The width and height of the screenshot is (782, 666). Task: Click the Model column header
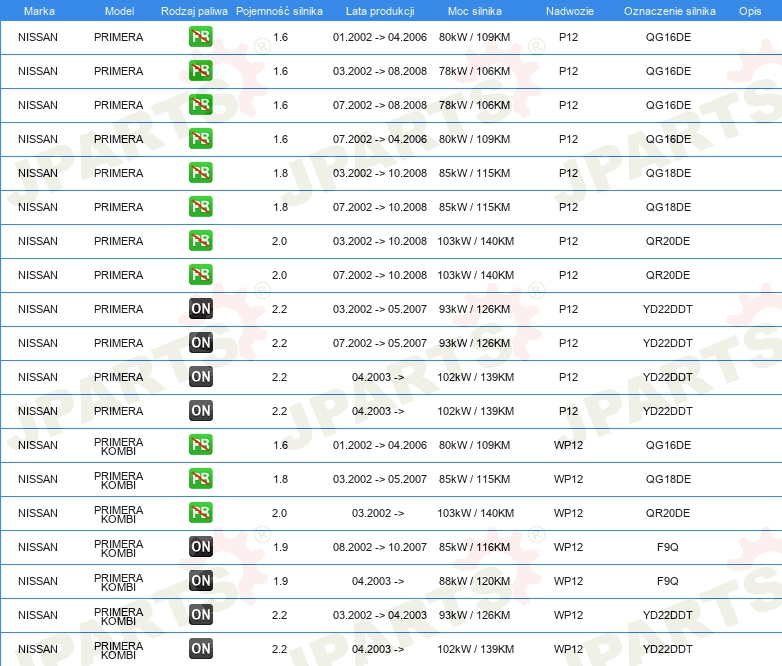coord(119,11)
